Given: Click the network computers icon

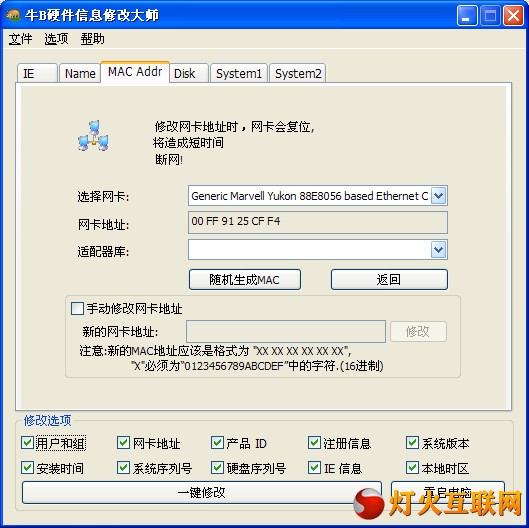Looking at the screenshot, I should coord(93,136).
